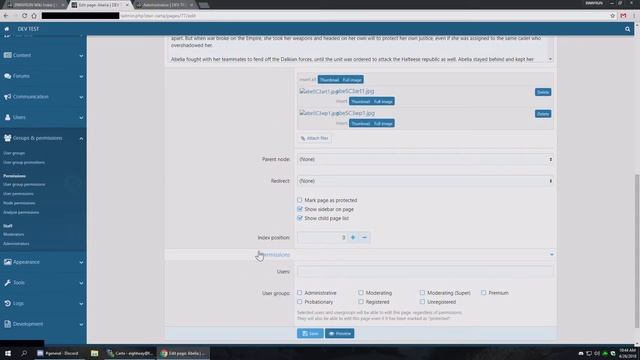Open the admin home icon

[7, 29]
